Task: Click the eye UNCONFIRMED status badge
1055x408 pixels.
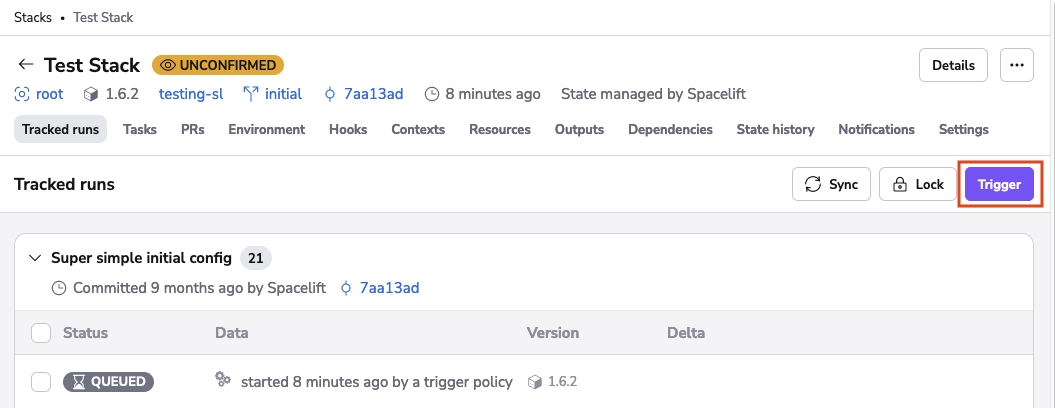Action: click(x=218, y=65)
